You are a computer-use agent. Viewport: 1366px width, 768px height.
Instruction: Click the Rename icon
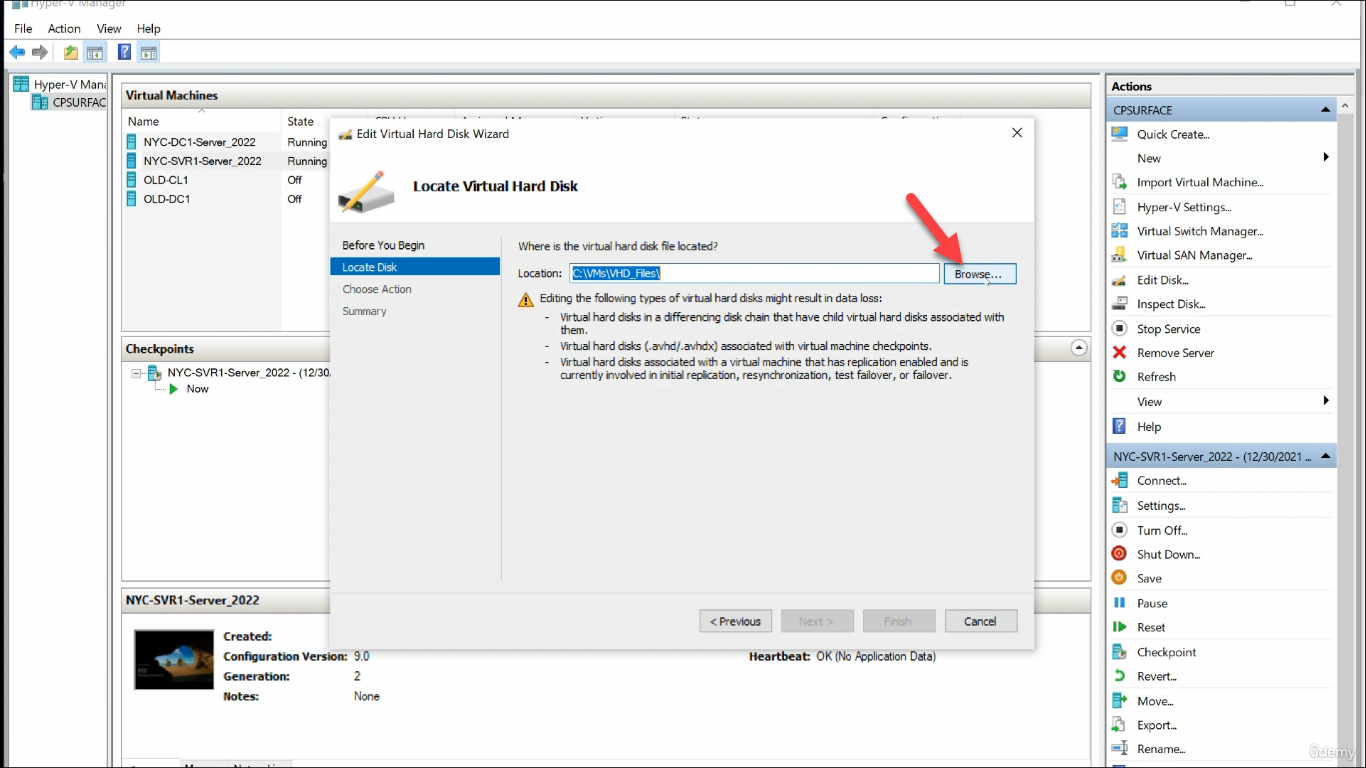(1120, 749)
